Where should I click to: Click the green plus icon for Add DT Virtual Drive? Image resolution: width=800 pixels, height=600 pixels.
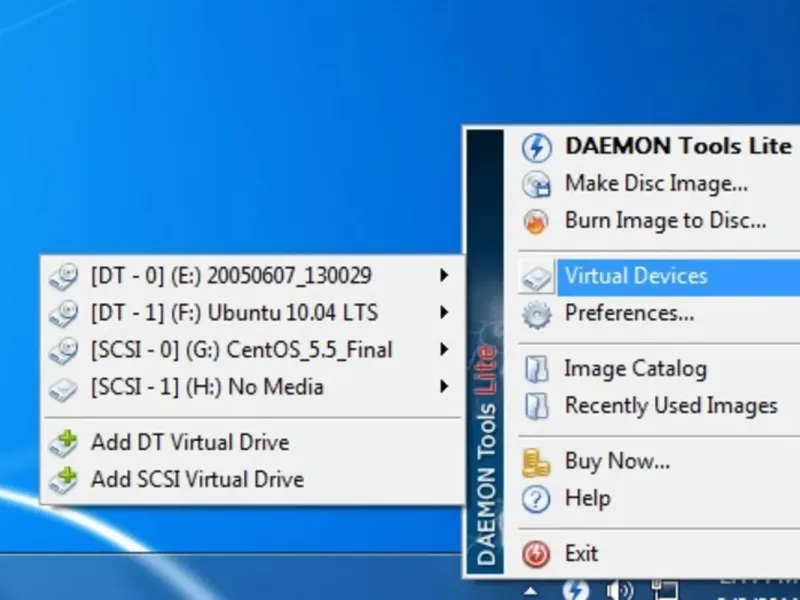click(x=64, y=443)
